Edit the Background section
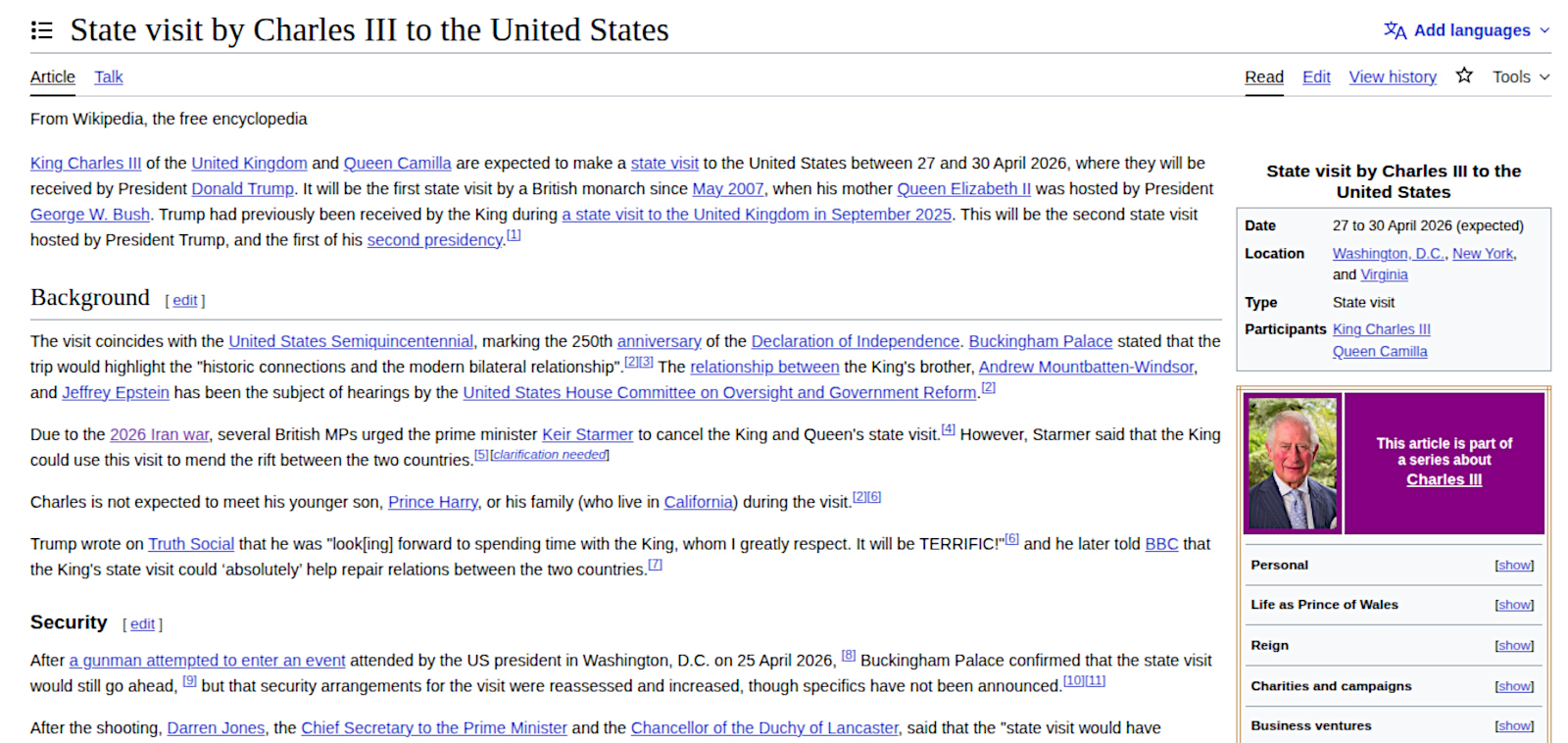The width and height of the screenshot is (1568, 743). (x=184, y=301)
